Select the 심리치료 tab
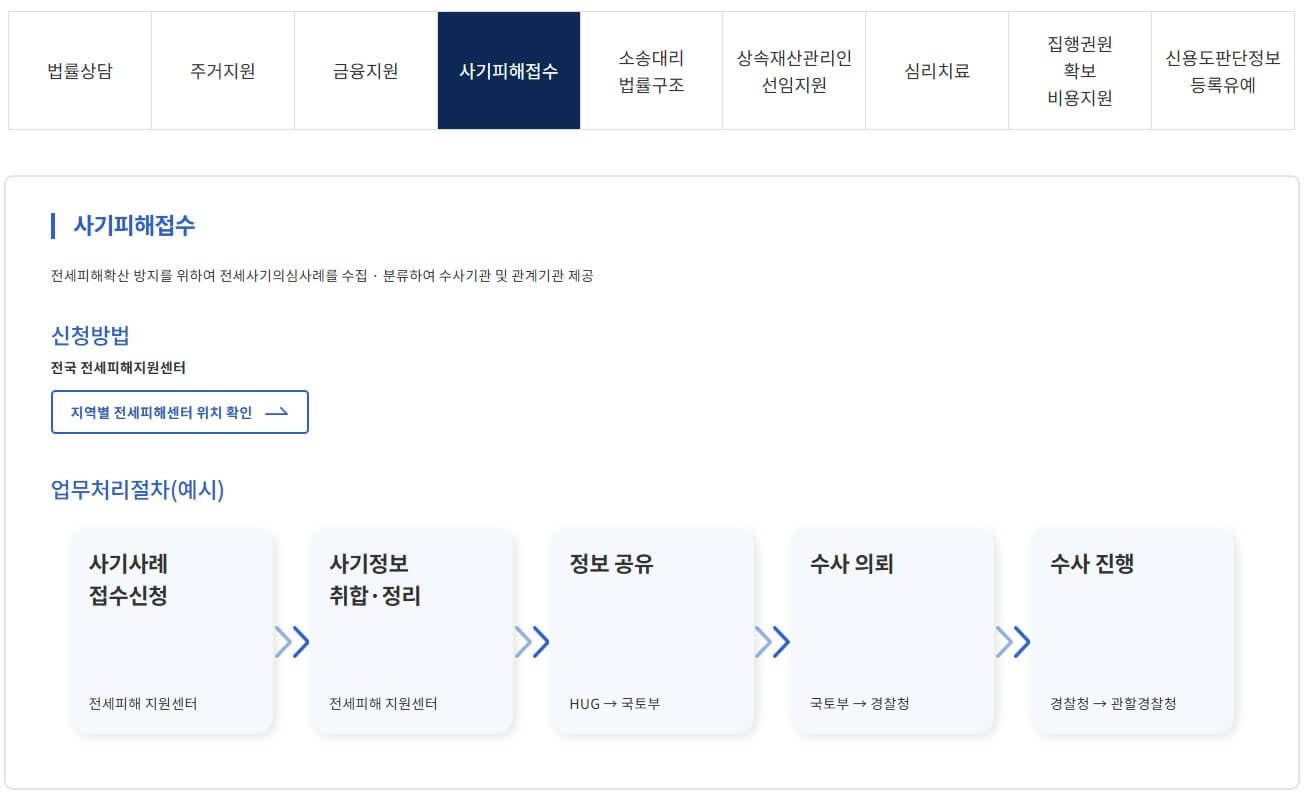The height and width of the screenshot is (792, 1310). click(x=937, y=70)
